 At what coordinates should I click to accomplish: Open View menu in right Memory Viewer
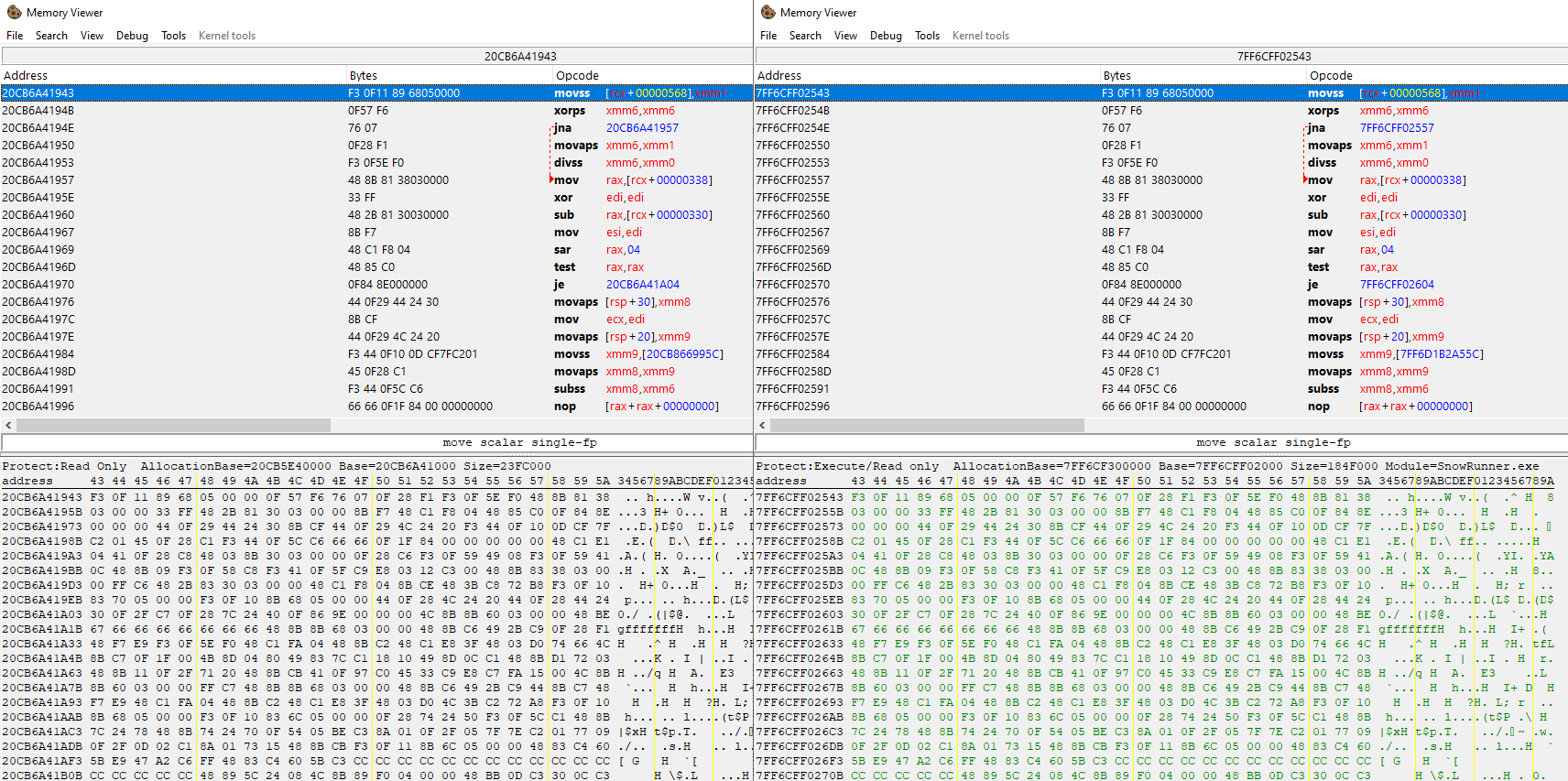pyautogui.click(x=845, y=36)
